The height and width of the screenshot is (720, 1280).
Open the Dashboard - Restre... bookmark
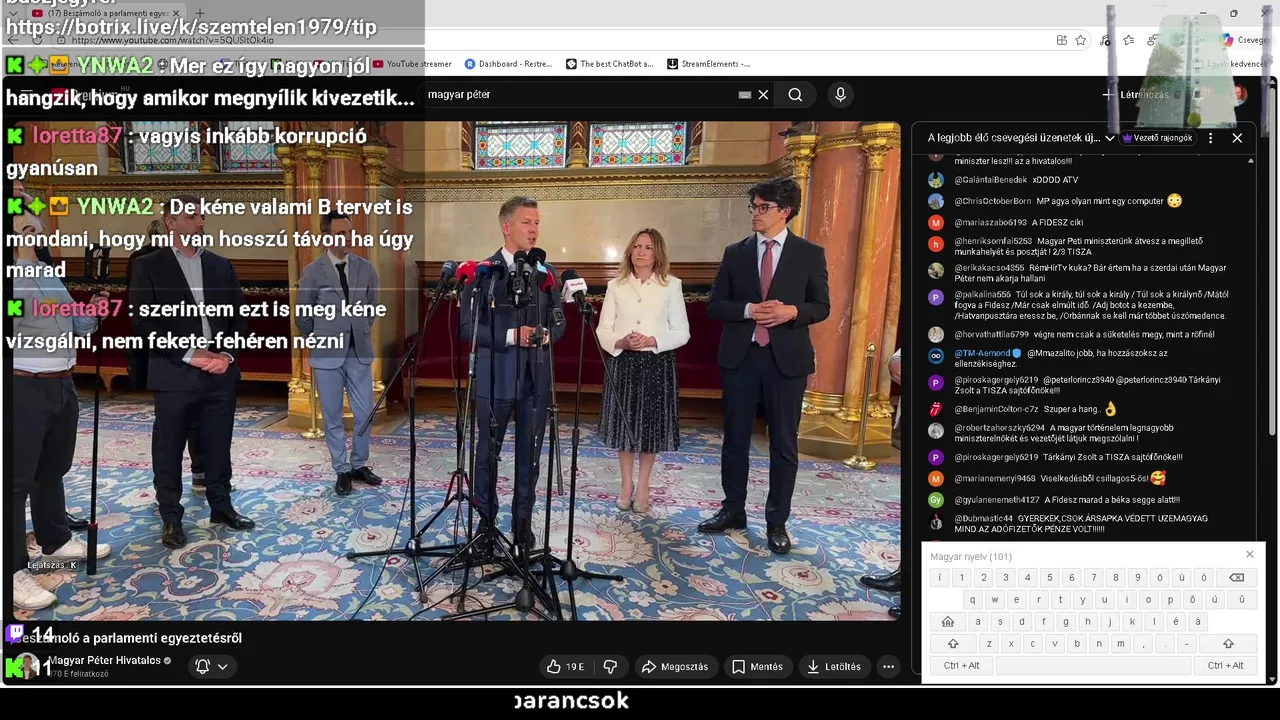(508, 64)
